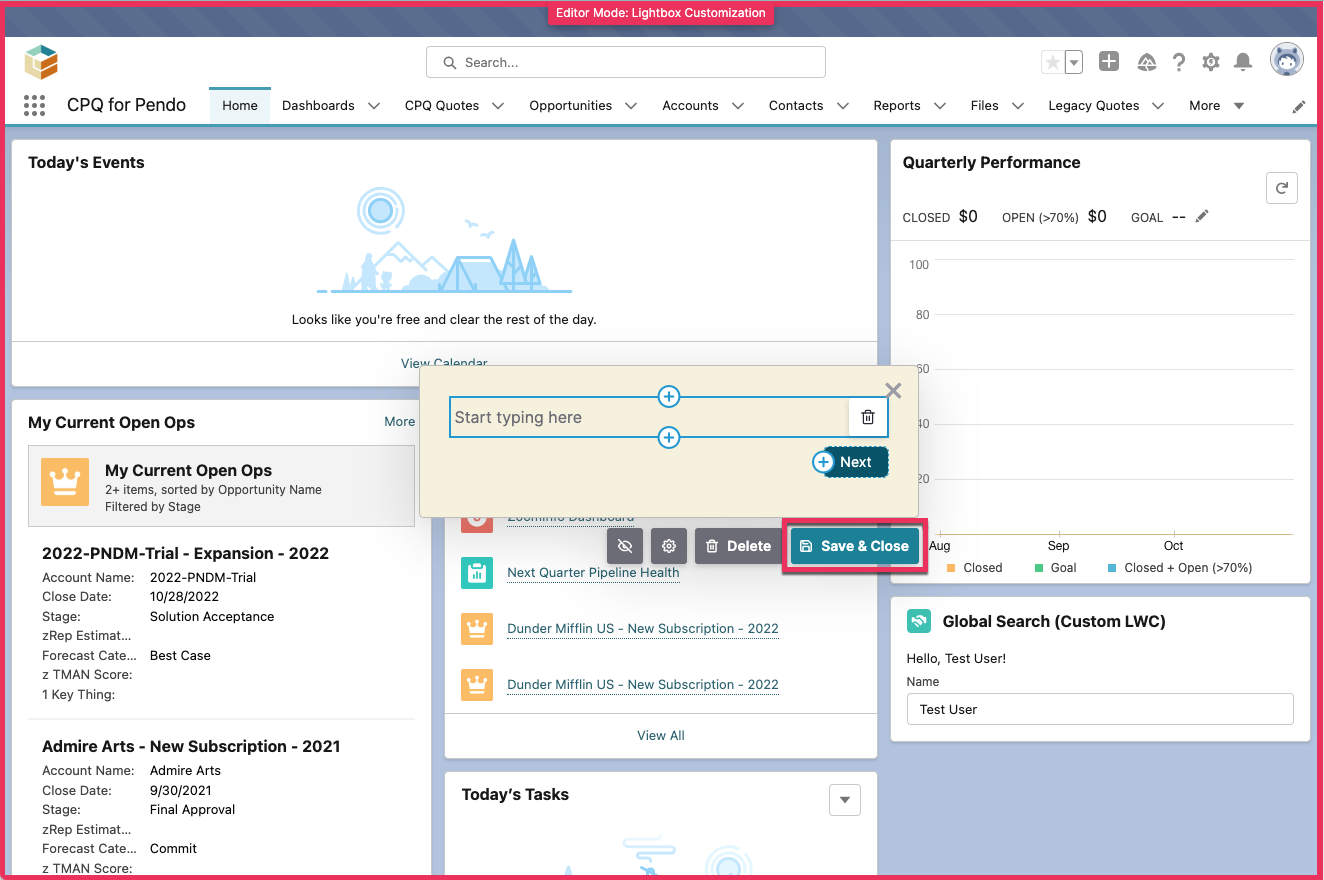
Task: Select the Home tab
Action: 240,105
